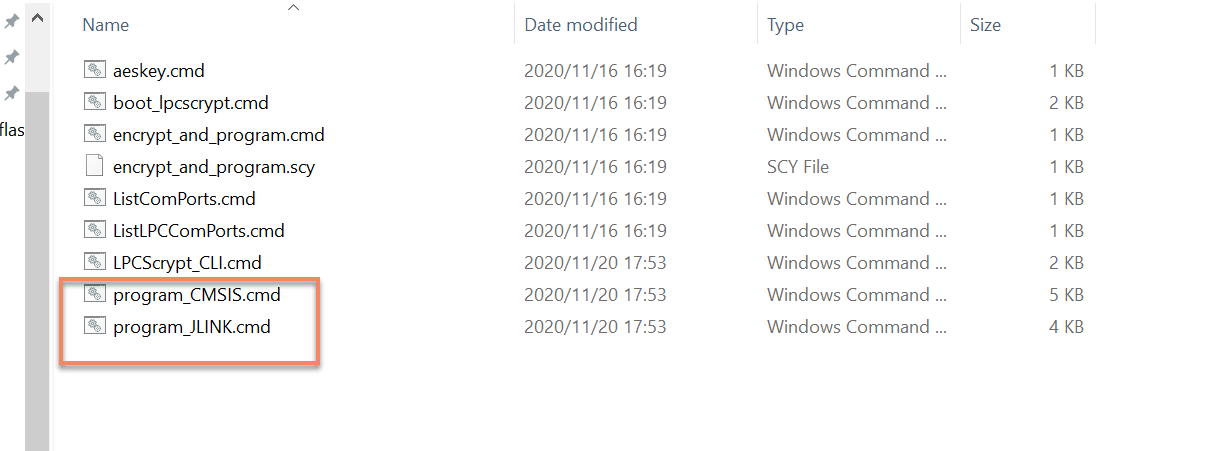
Task: Click the ListComPorts.cmd file icon
Action: [95, 199]
